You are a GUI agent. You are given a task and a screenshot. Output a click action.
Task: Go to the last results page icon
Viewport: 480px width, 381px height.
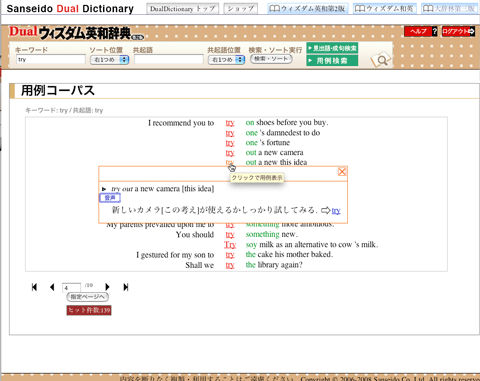click(x=126, y=287)
